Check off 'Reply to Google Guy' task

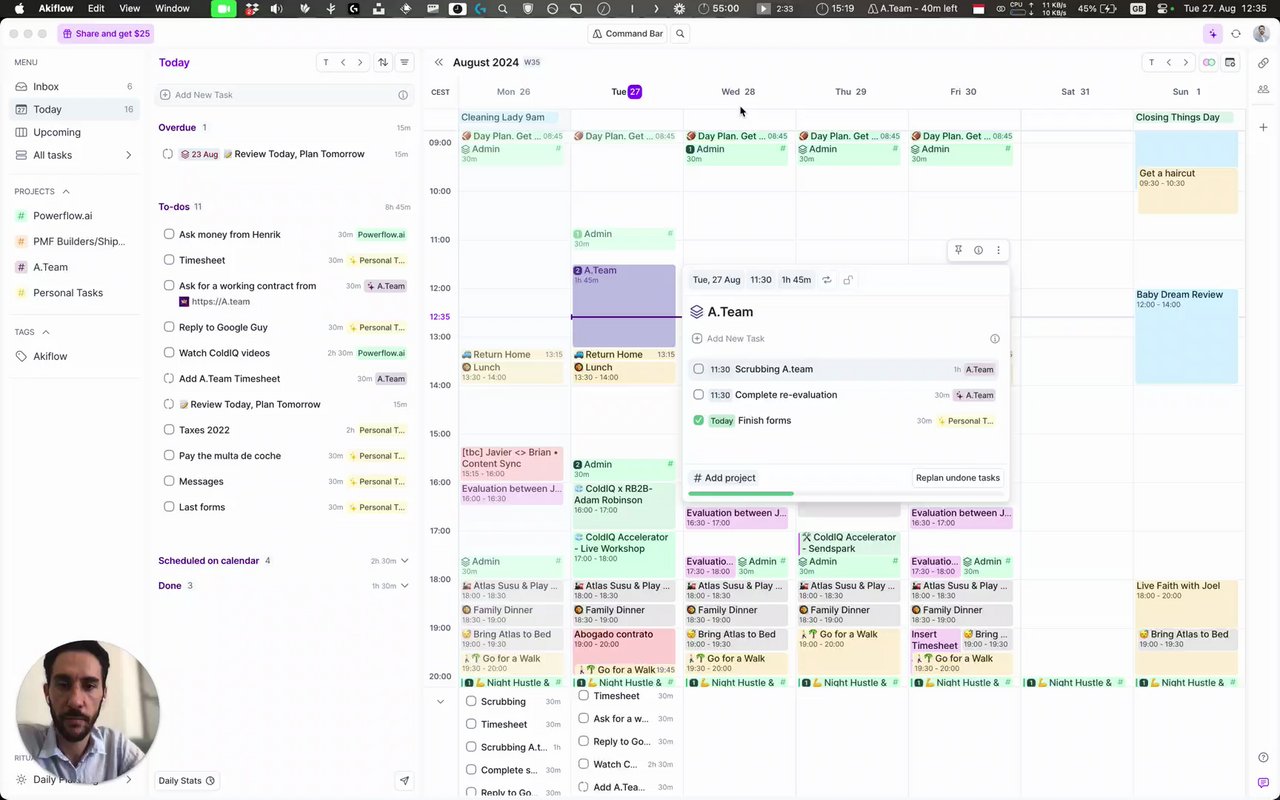coord(169,327)
